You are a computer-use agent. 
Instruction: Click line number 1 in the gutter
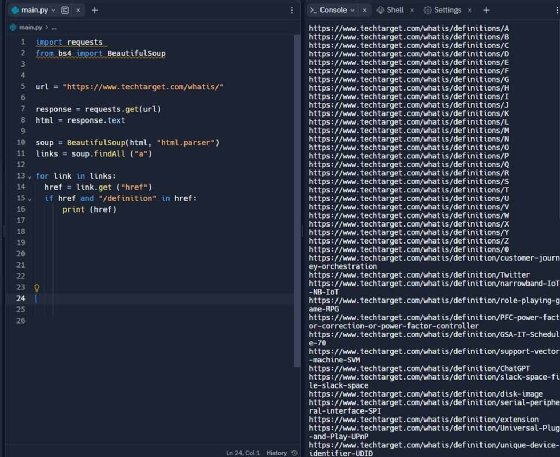point(22,42)
